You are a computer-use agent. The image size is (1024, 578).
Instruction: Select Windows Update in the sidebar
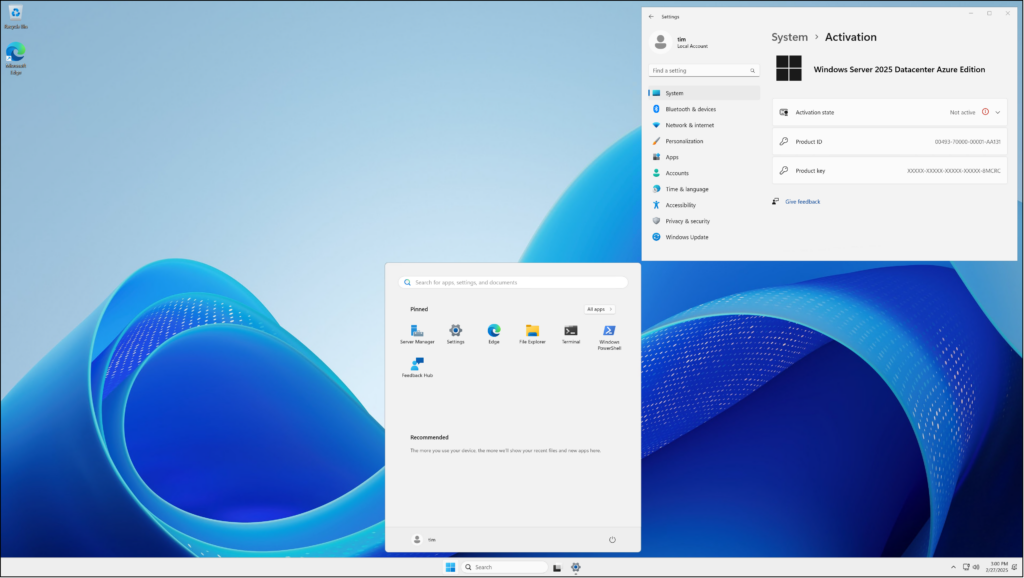pyautogui.click(x=704, y=237)
